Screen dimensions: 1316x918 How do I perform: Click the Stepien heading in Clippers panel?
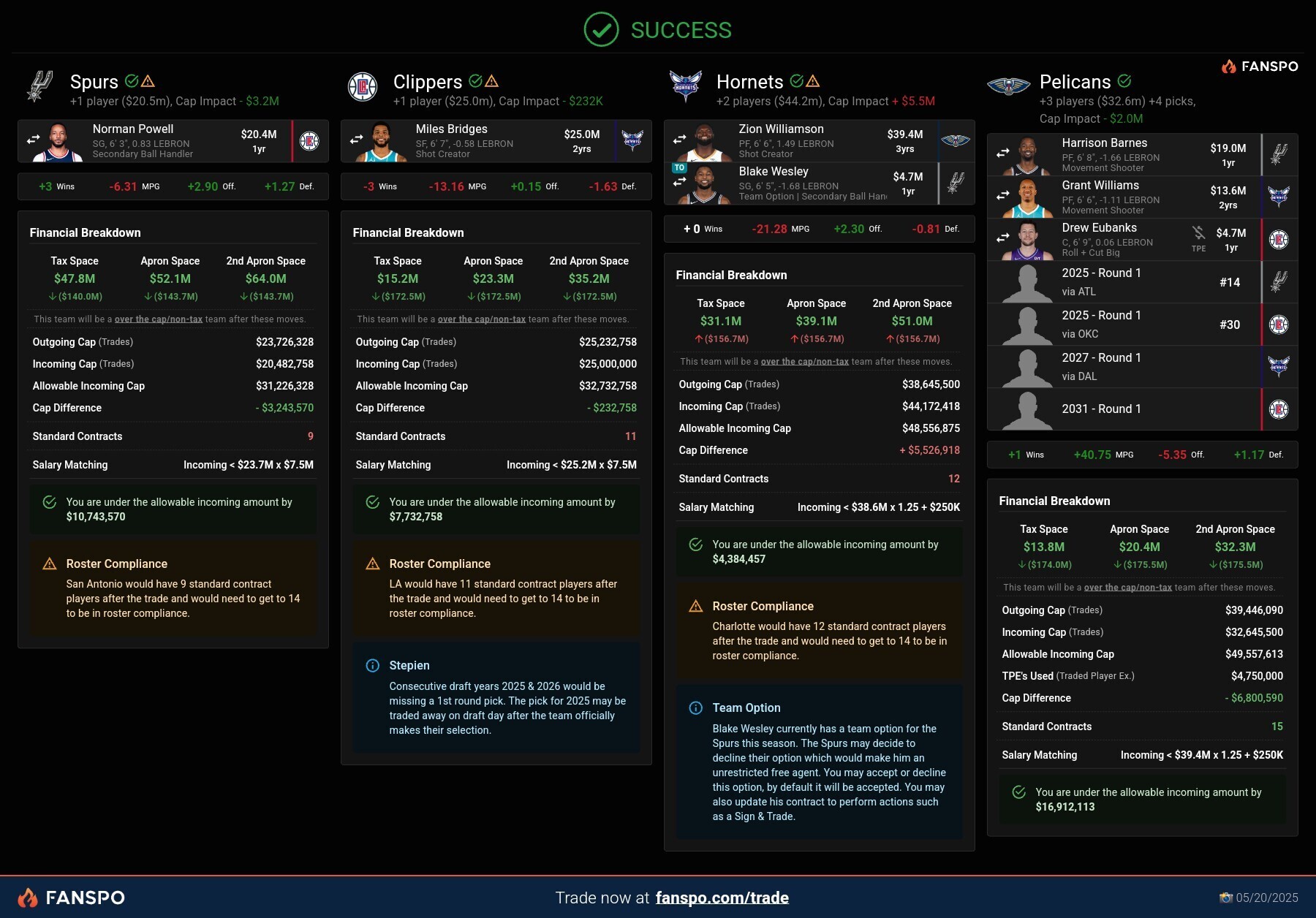coord(409,666)
